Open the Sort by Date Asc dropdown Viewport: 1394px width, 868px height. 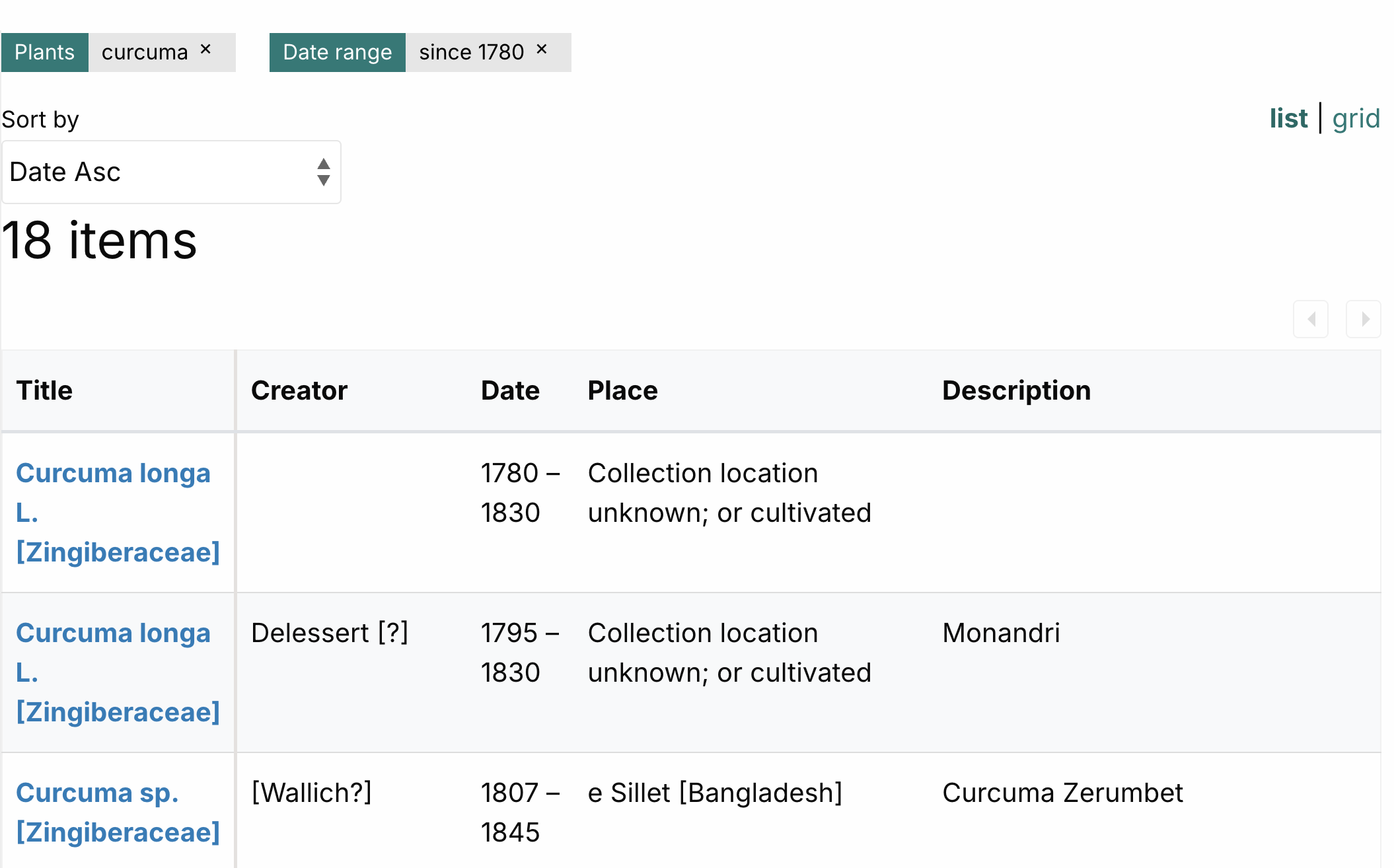coord(159,172)
